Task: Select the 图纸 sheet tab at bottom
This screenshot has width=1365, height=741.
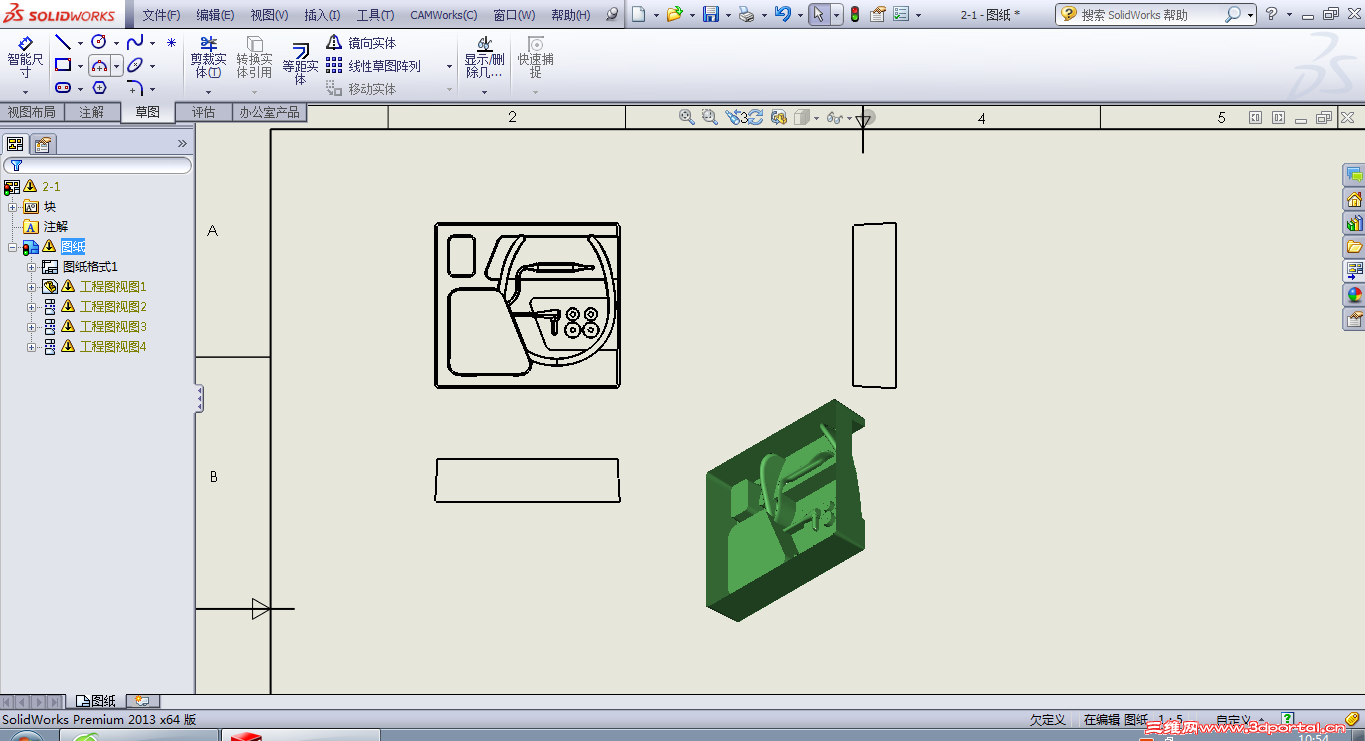Action: point(96,702)
